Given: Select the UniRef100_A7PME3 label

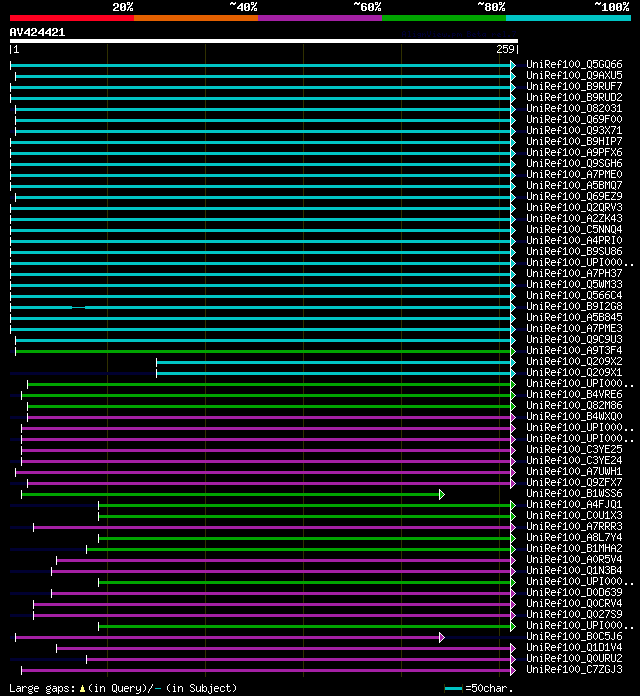Looking at the screenshot, I should (574, 328).
